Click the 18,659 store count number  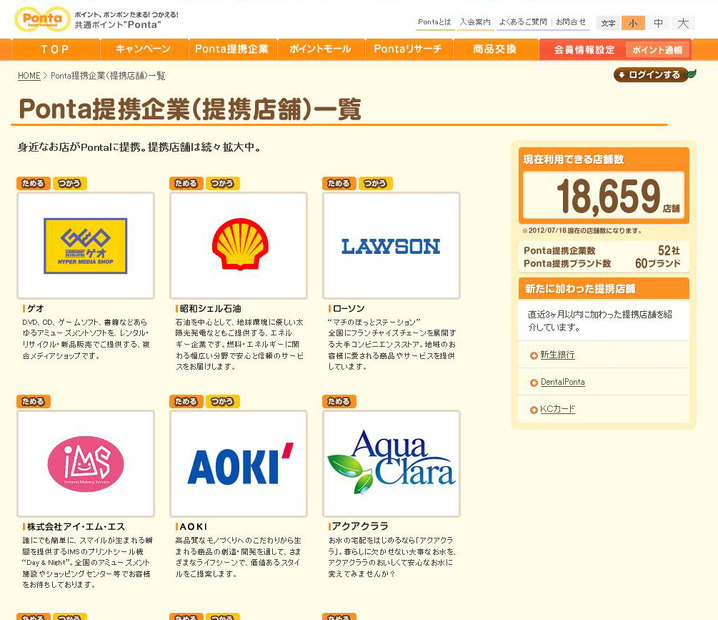(608, 196)
